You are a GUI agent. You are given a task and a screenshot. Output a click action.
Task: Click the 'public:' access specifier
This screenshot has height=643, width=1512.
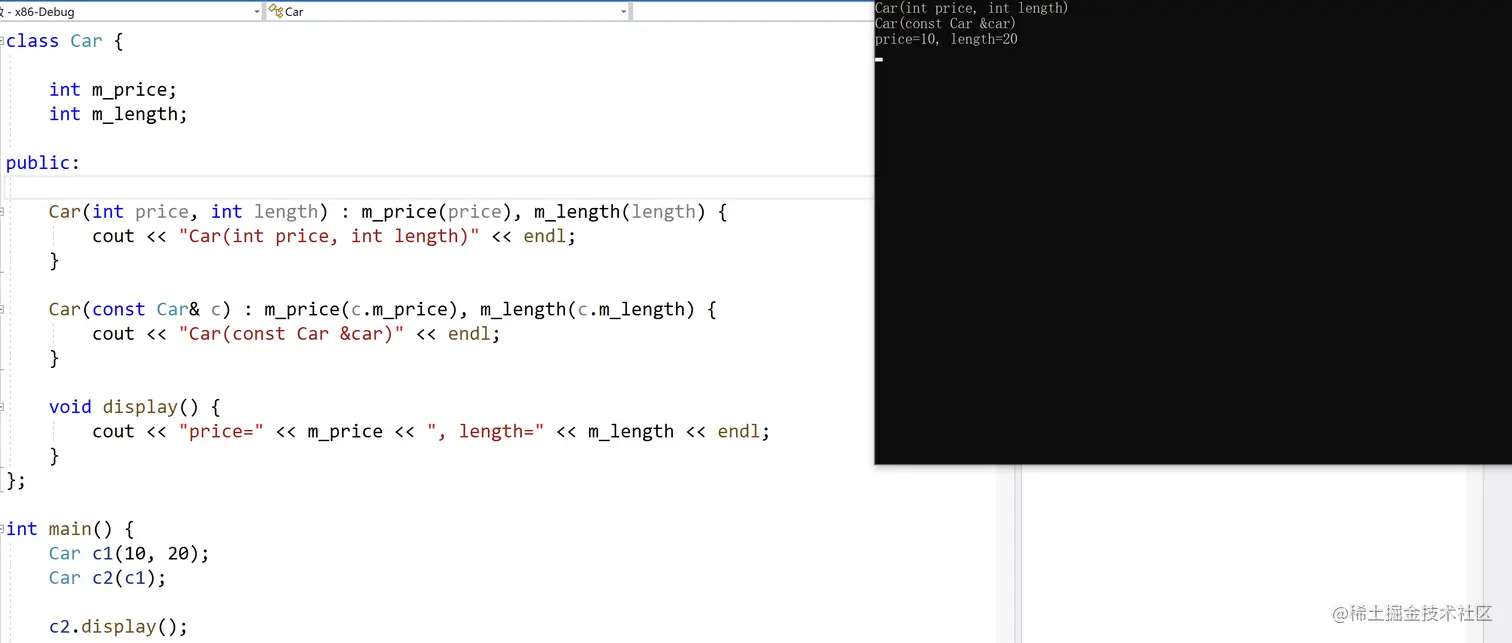click(43, 163)
